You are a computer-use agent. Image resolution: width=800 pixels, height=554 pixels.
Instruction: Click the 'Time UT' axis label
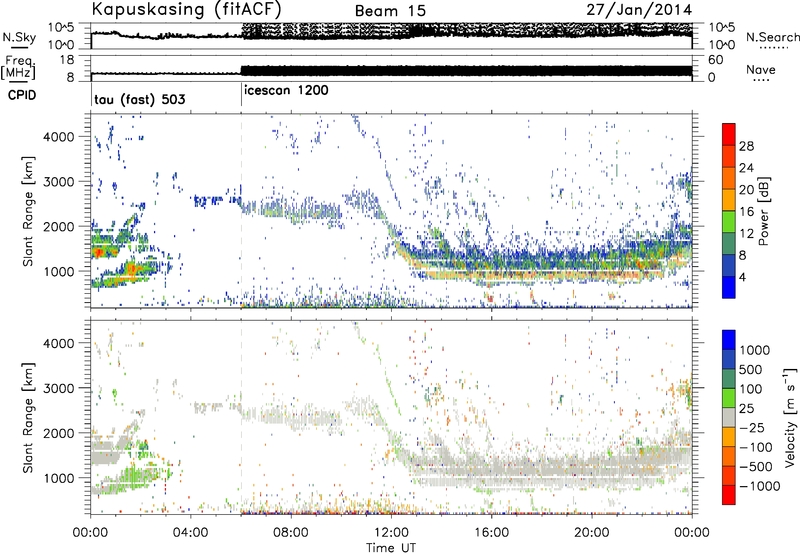point(391,547)
